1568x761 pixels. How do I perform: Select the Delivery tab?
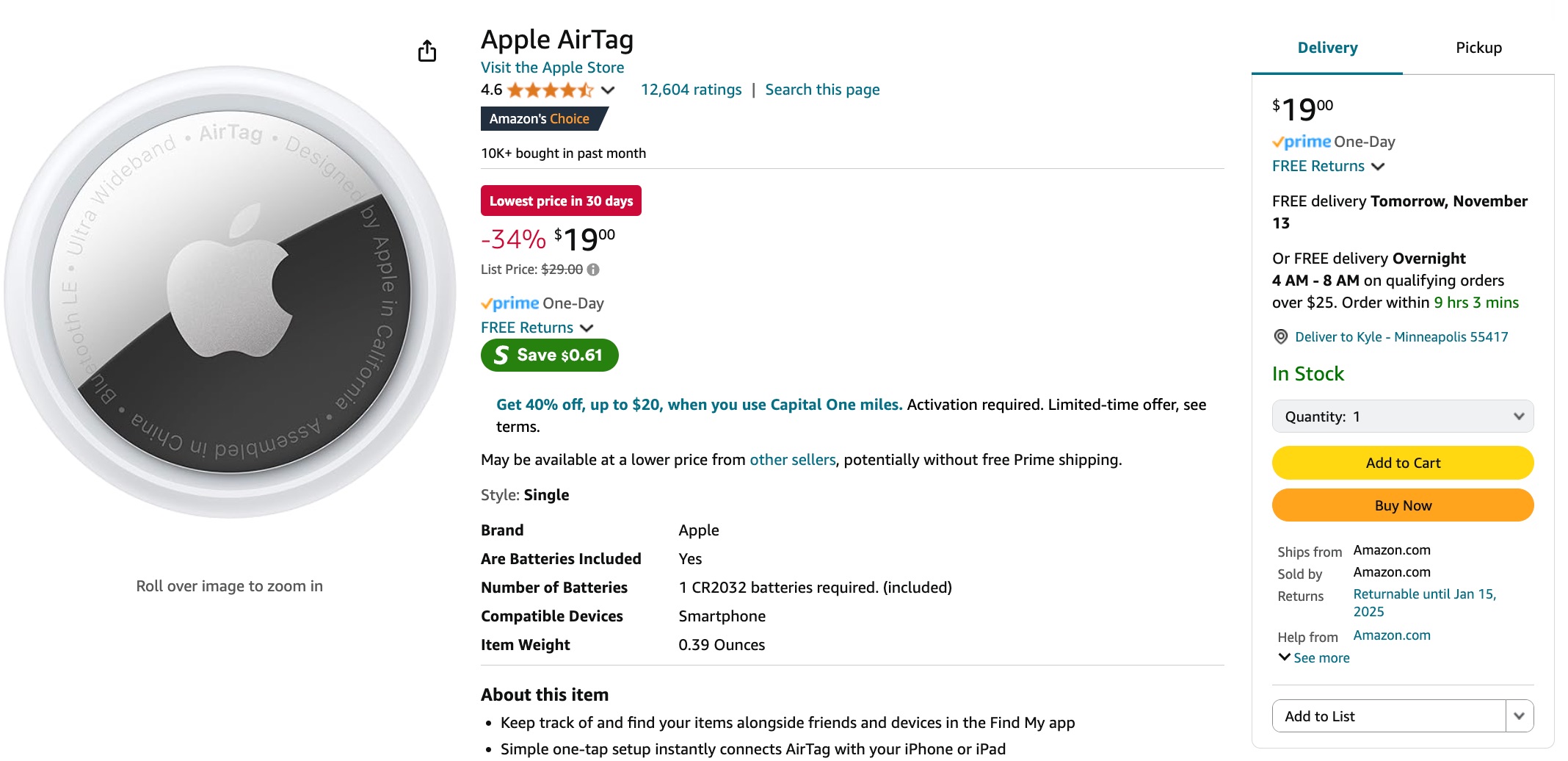(x=1327, y=47)
